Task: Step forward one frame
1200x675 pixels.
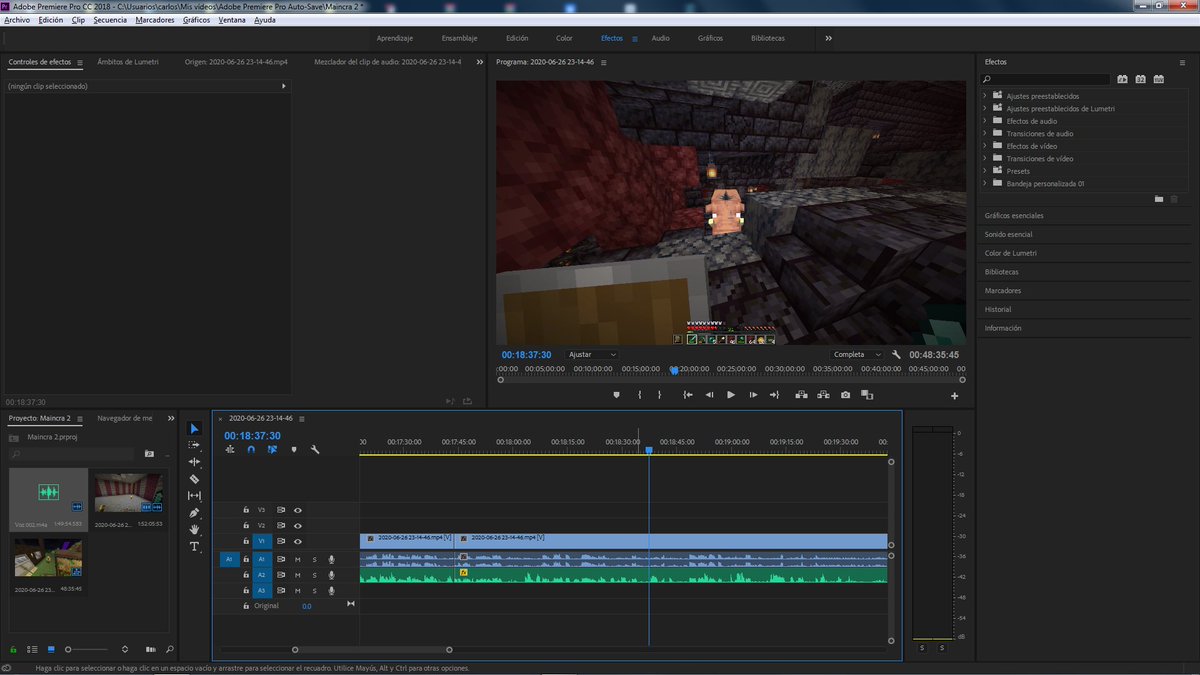Action: click(753, 395)
